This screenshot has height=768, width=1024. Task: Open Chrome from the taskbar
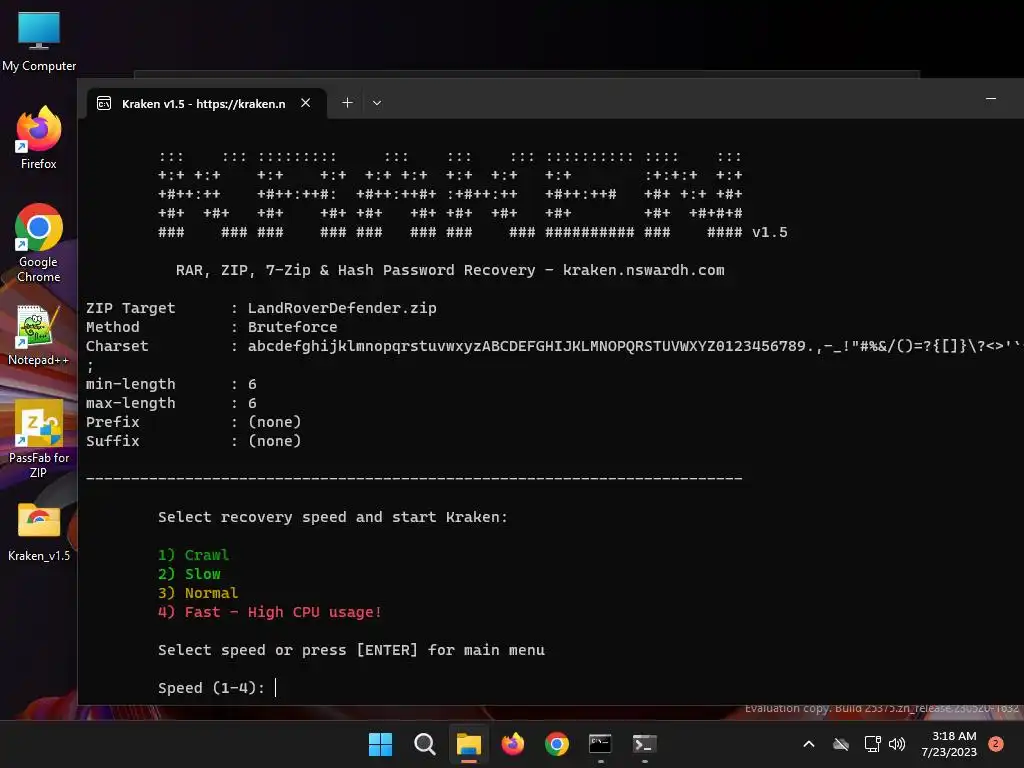click(x=557, y=744)
